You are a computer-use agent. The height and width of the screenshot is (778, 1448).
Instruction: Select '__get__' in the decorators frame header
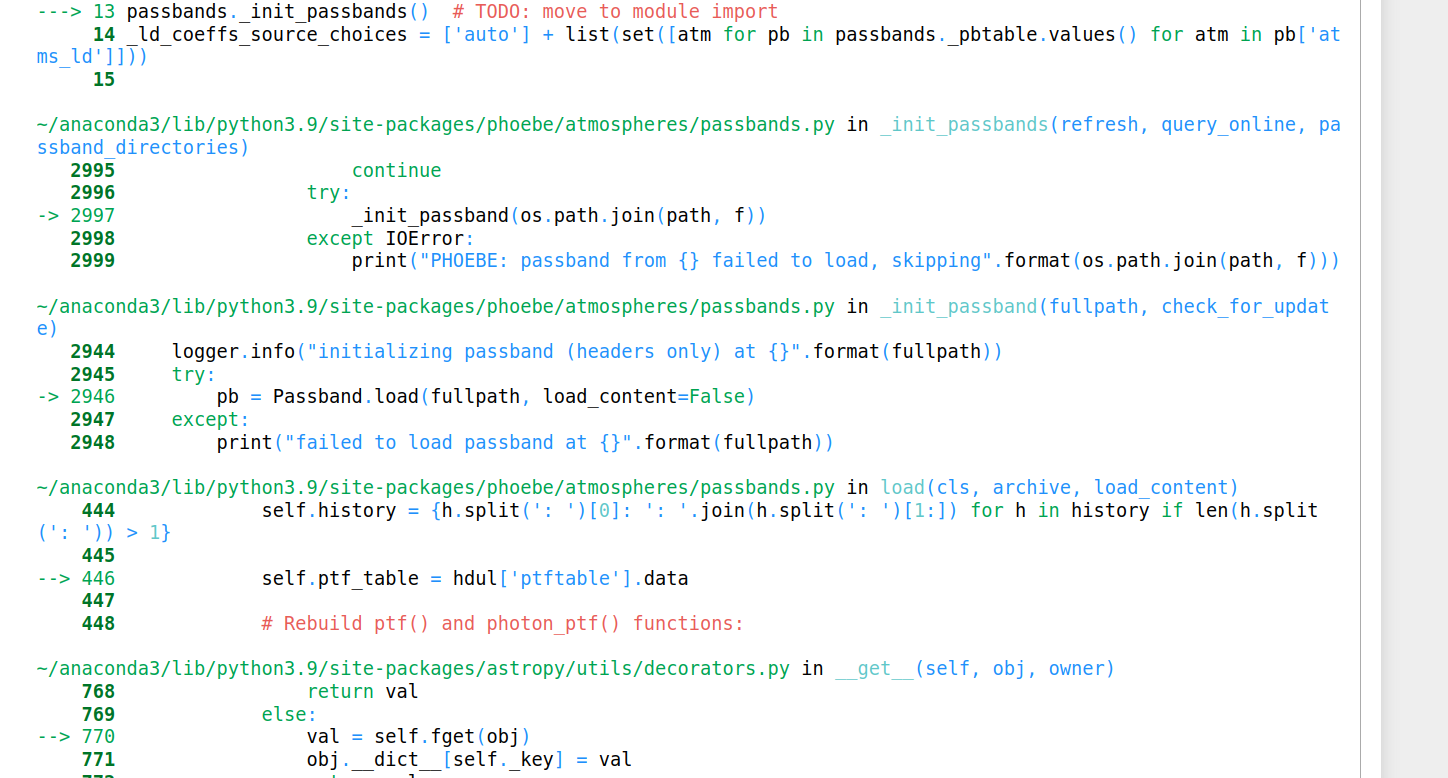click(874, 669)
